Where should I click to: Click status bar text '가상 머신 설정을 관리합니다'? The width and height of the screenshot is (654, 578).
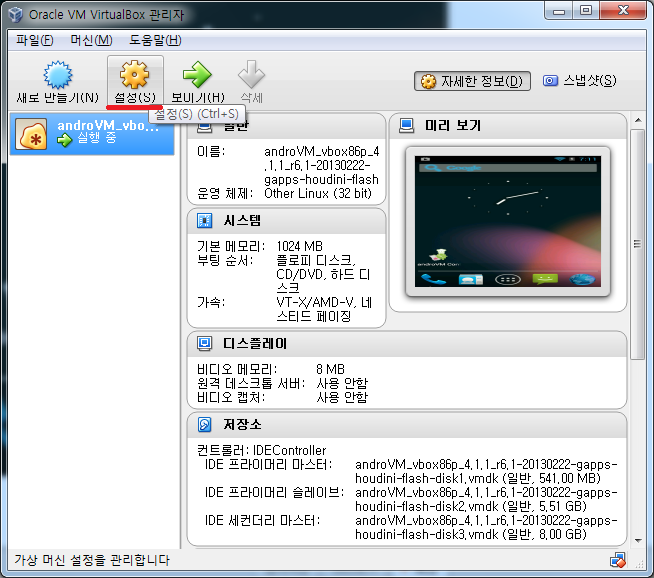(x=92, y=560)
